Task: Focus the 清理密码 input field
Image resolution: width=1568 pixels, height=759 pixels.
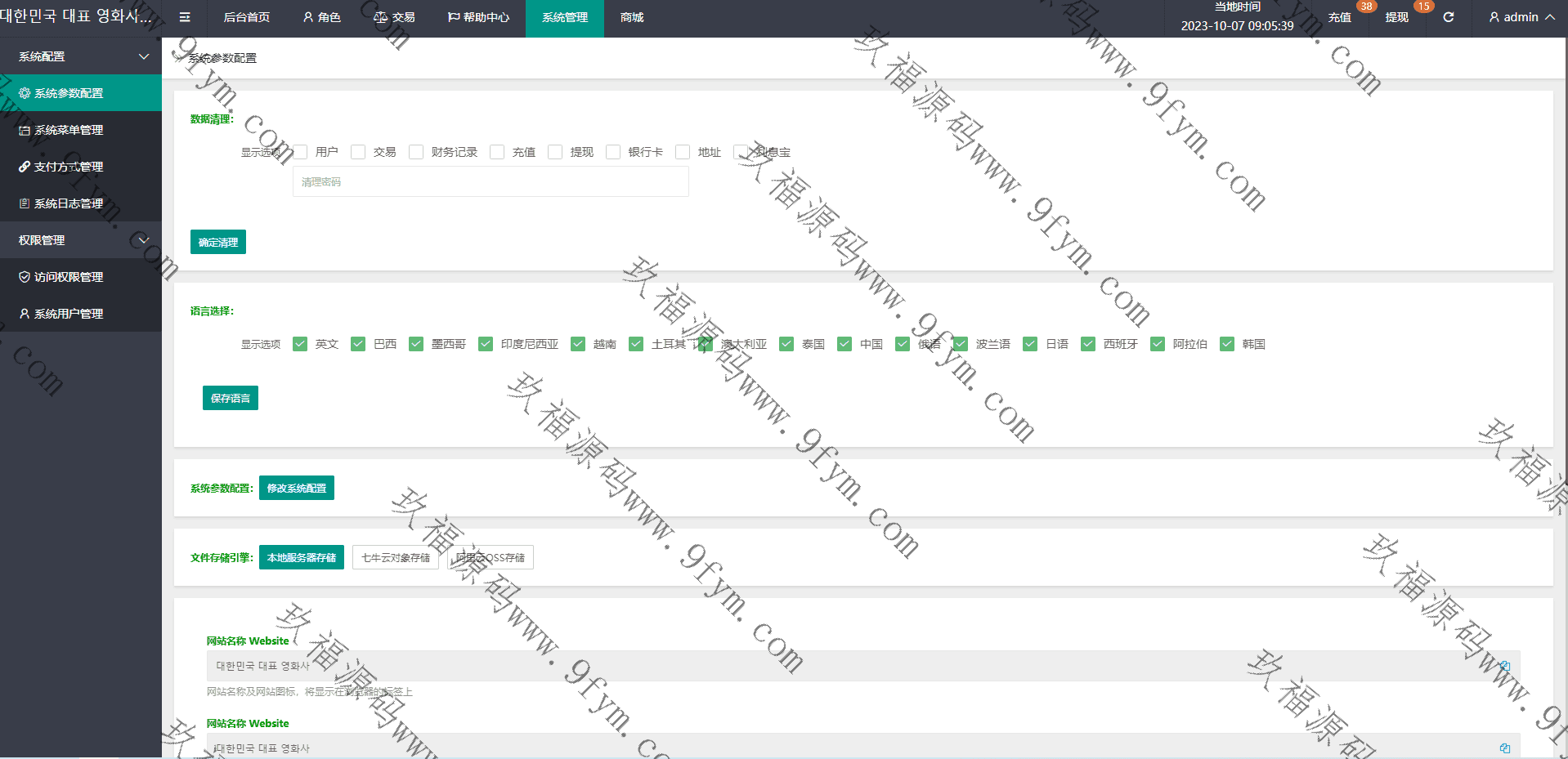Action: pyautogui.click(x=491, y=181)
